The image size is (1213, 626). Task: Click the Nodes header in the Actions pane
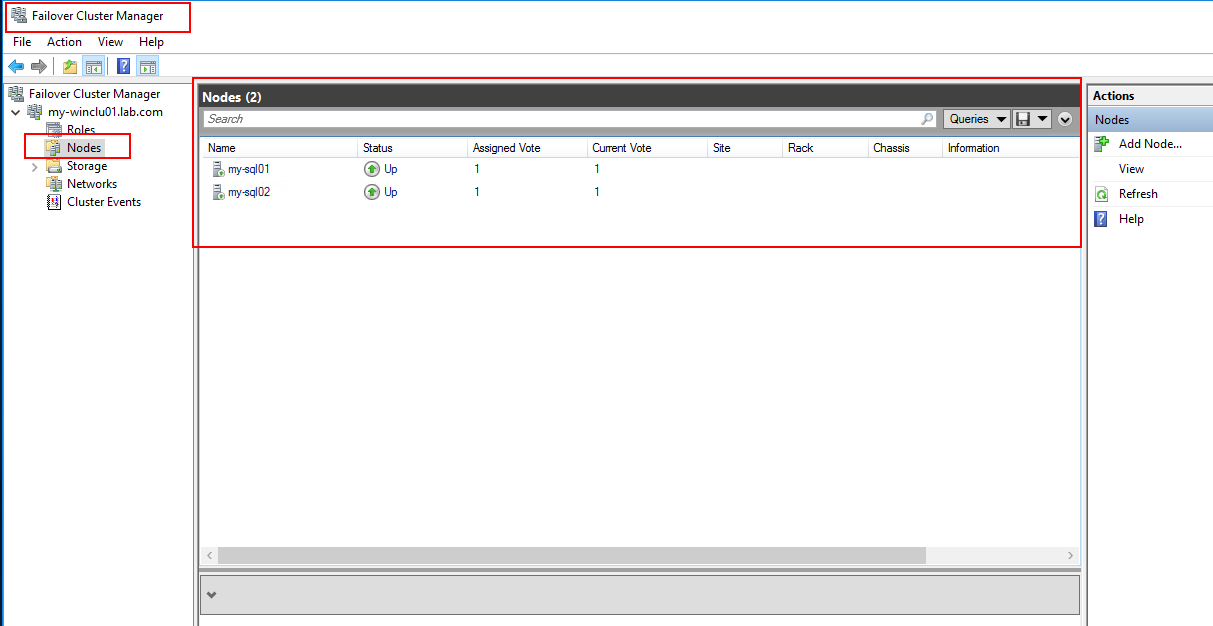(x=1150, y=120)
